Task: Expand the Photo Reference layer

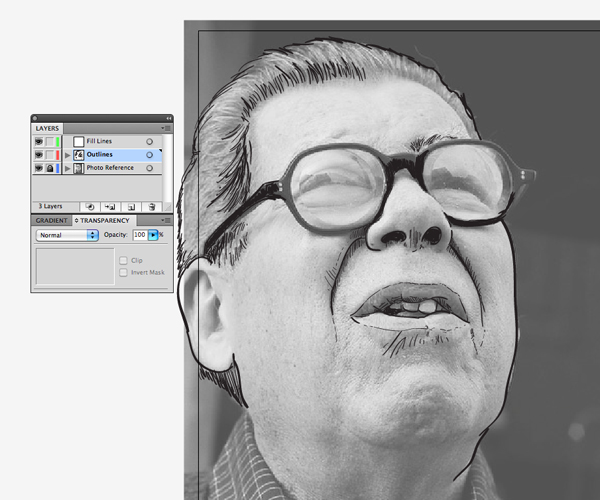Action: coord(67,168)
